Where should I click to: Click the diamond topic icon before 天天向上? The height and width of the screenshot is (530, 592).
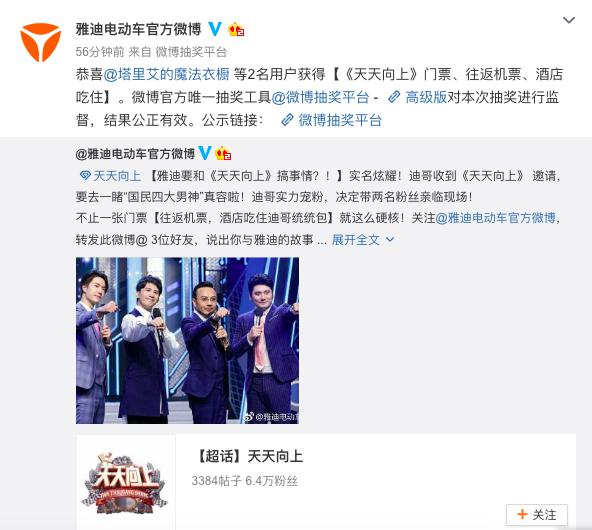[86, 176]
